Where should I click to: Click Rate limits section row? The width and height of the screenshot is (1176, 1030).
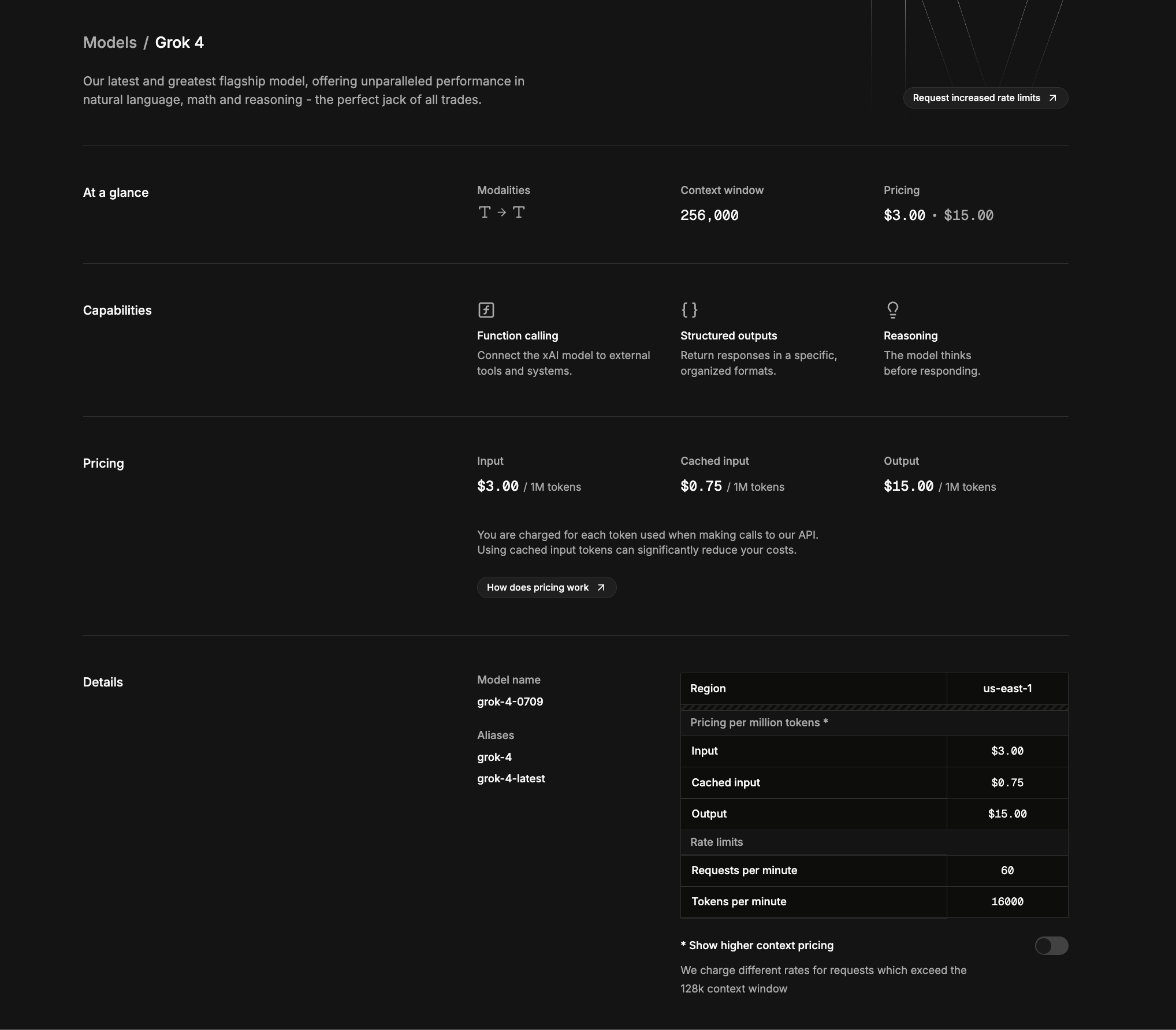tap(874, 842)
